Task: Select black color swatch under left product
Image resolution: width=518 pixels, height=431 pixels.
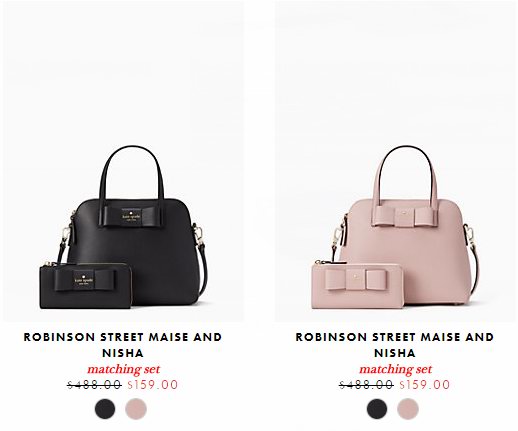Action: (105, 409)
